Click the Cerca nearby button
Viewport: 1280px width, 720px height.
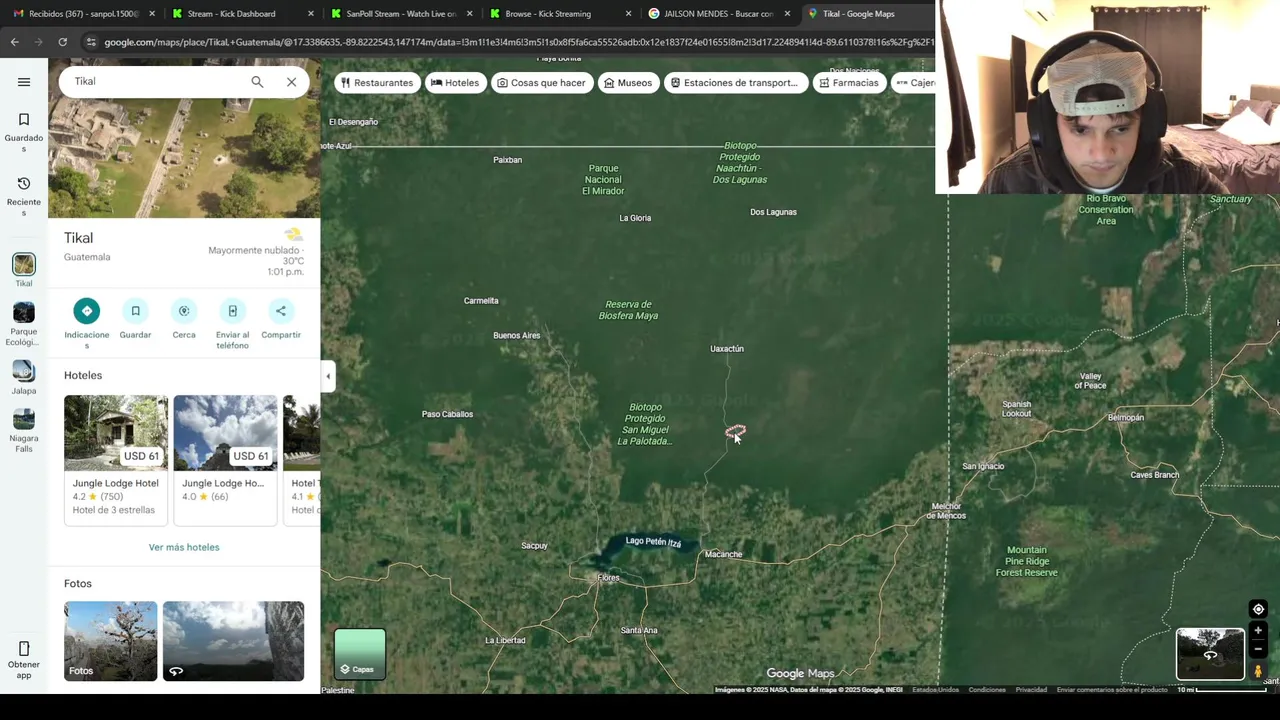point(184,320)
